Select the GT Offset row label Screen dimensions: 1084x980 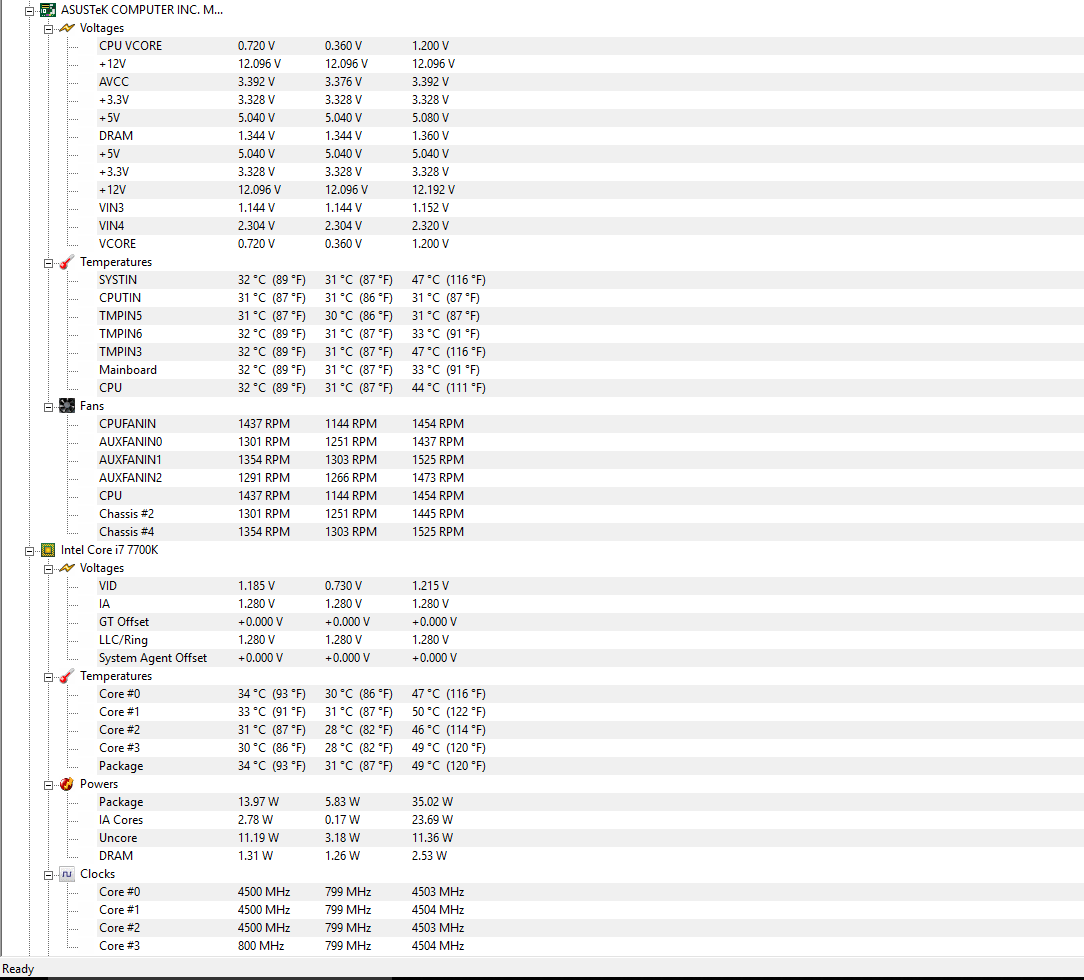click(124, 621)
